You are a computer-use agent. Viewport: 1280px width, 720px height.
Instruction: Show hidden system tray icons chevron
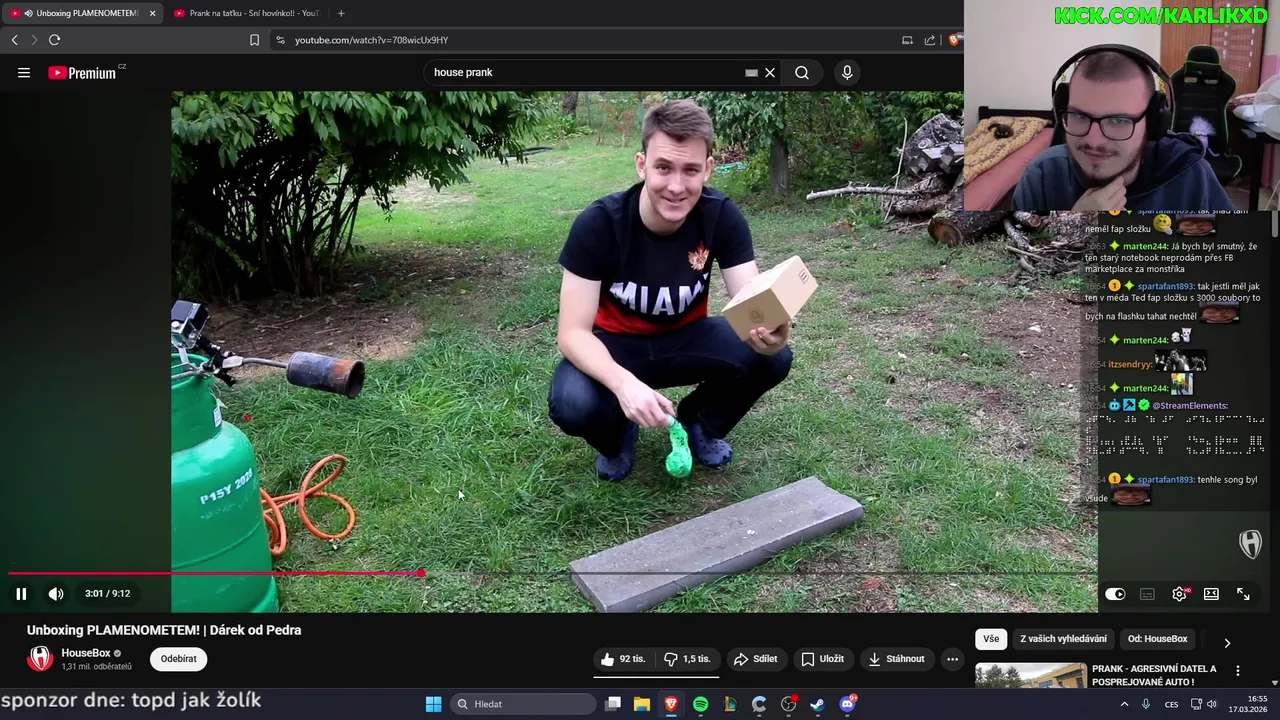[1124, 704]
